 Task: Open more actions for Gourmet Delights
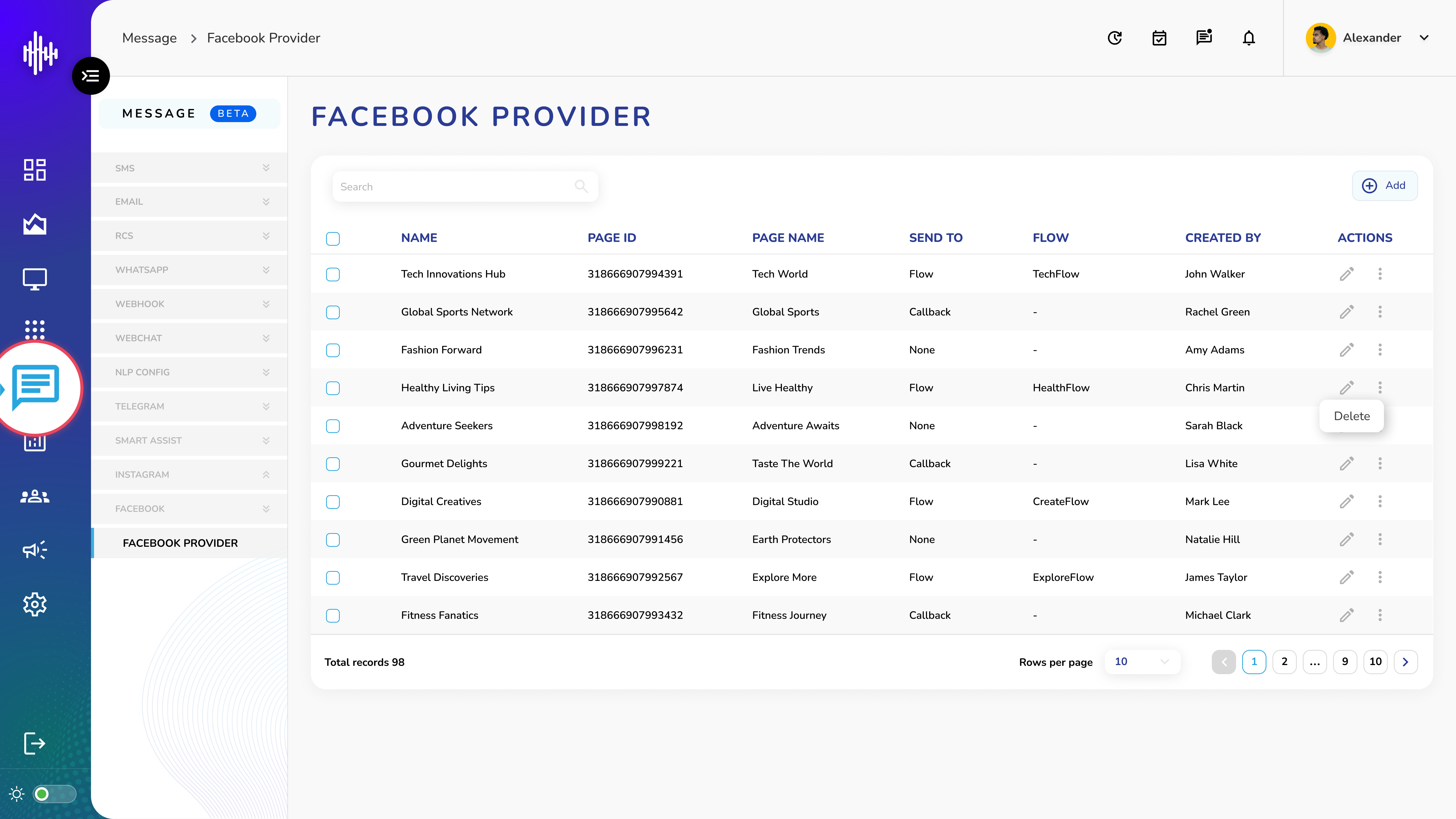[x=1380, y=464]
